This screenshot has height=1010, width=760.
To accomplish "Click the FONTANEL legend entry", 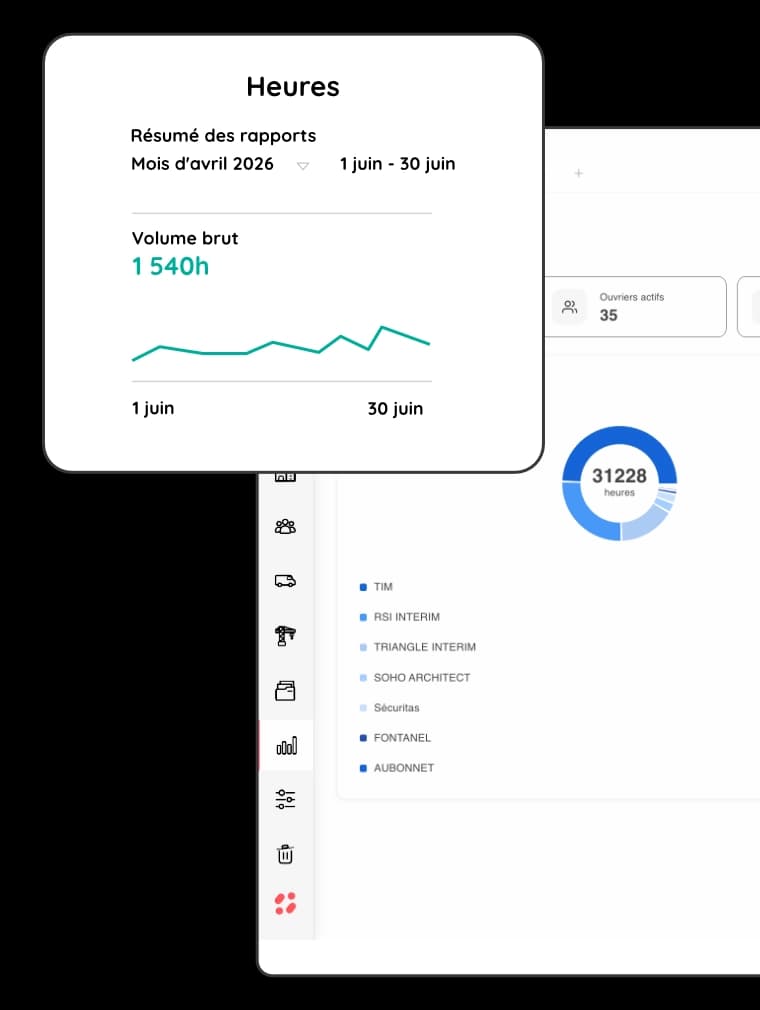I will pyautogui.click(x=395, y=738).
